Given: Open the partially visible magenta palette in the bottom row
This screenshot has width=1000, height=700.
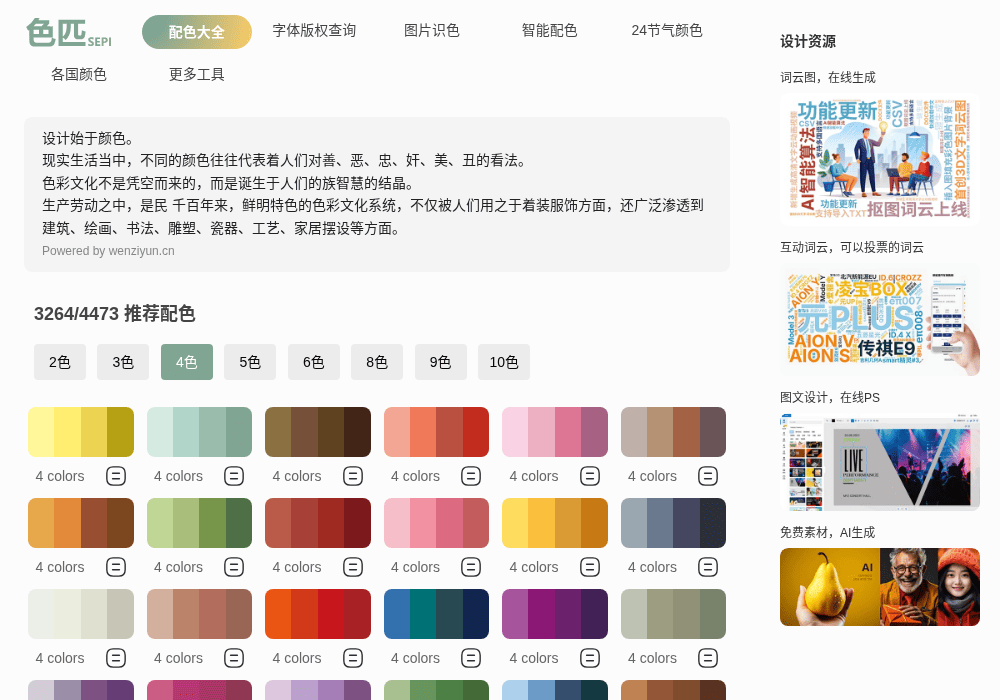Looking at the screenshot, I should (x=199, y=690).
